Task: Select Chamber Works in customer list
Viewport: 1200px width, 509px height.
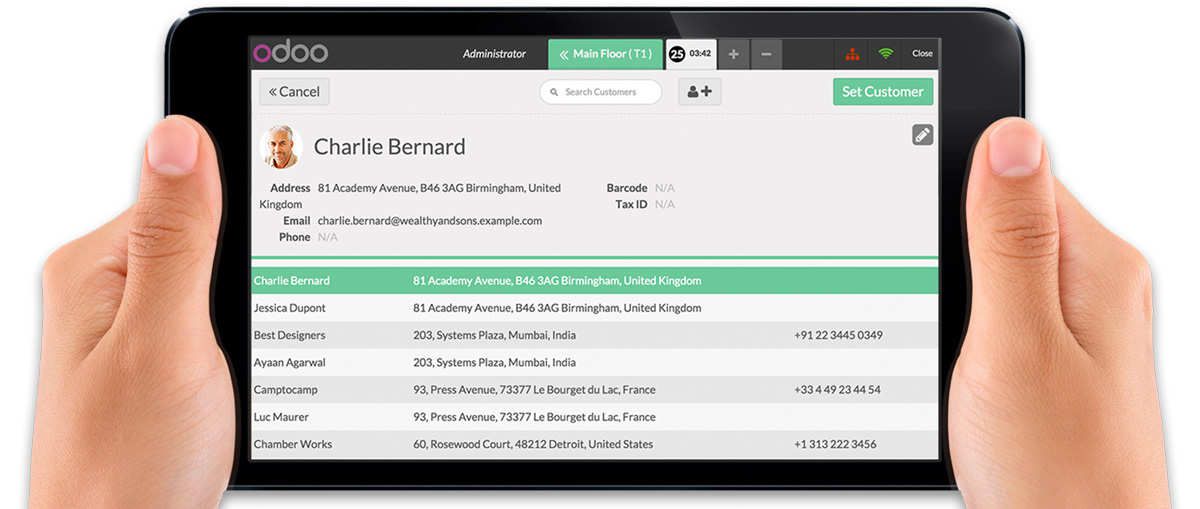Action: tap(594, 444)
